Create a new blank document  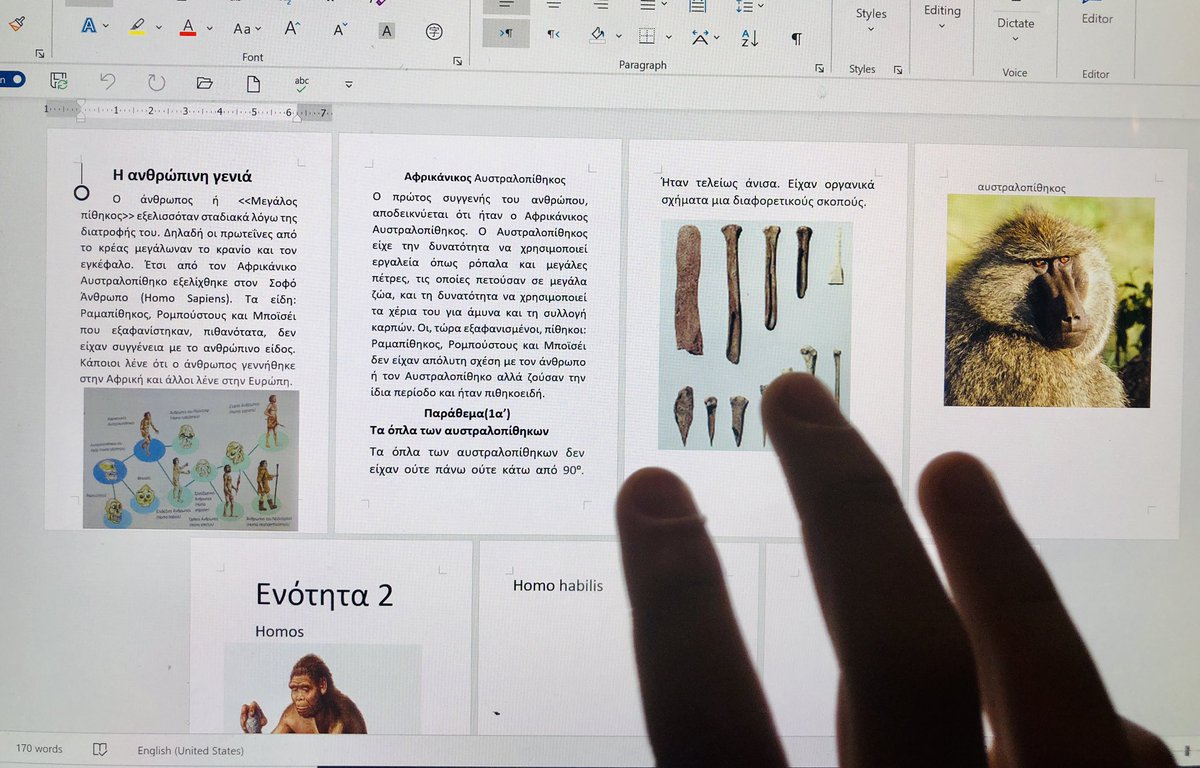[254, 83]
